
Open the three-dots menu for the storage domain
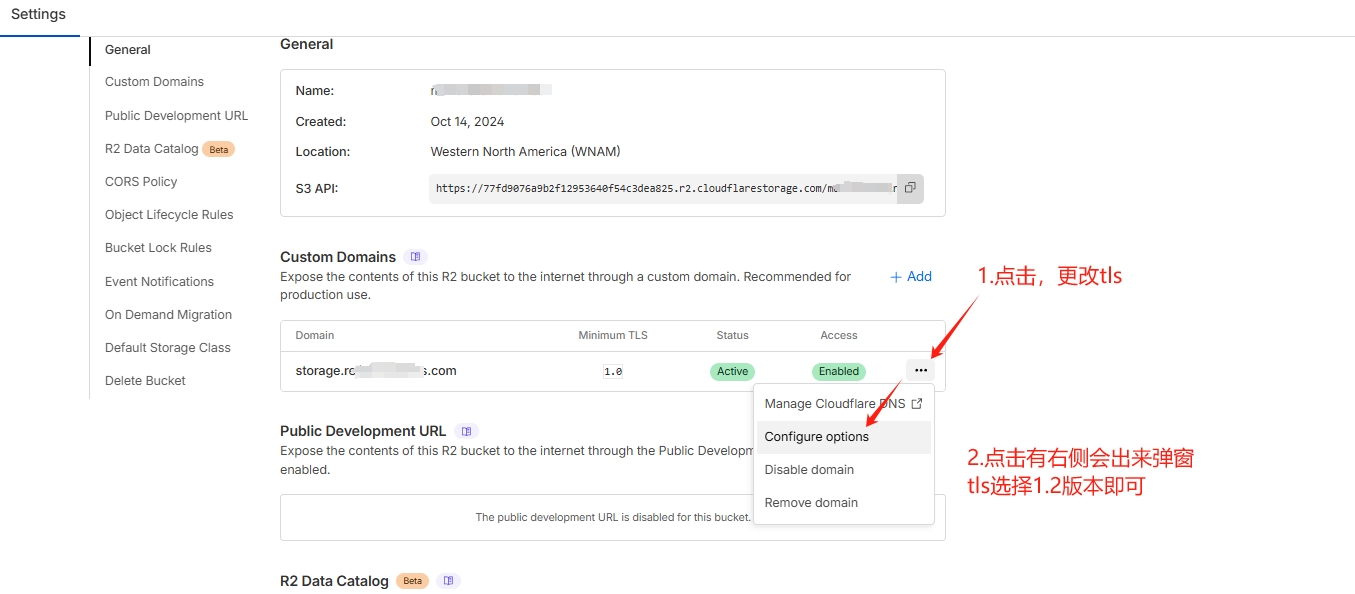click(920, 371)
